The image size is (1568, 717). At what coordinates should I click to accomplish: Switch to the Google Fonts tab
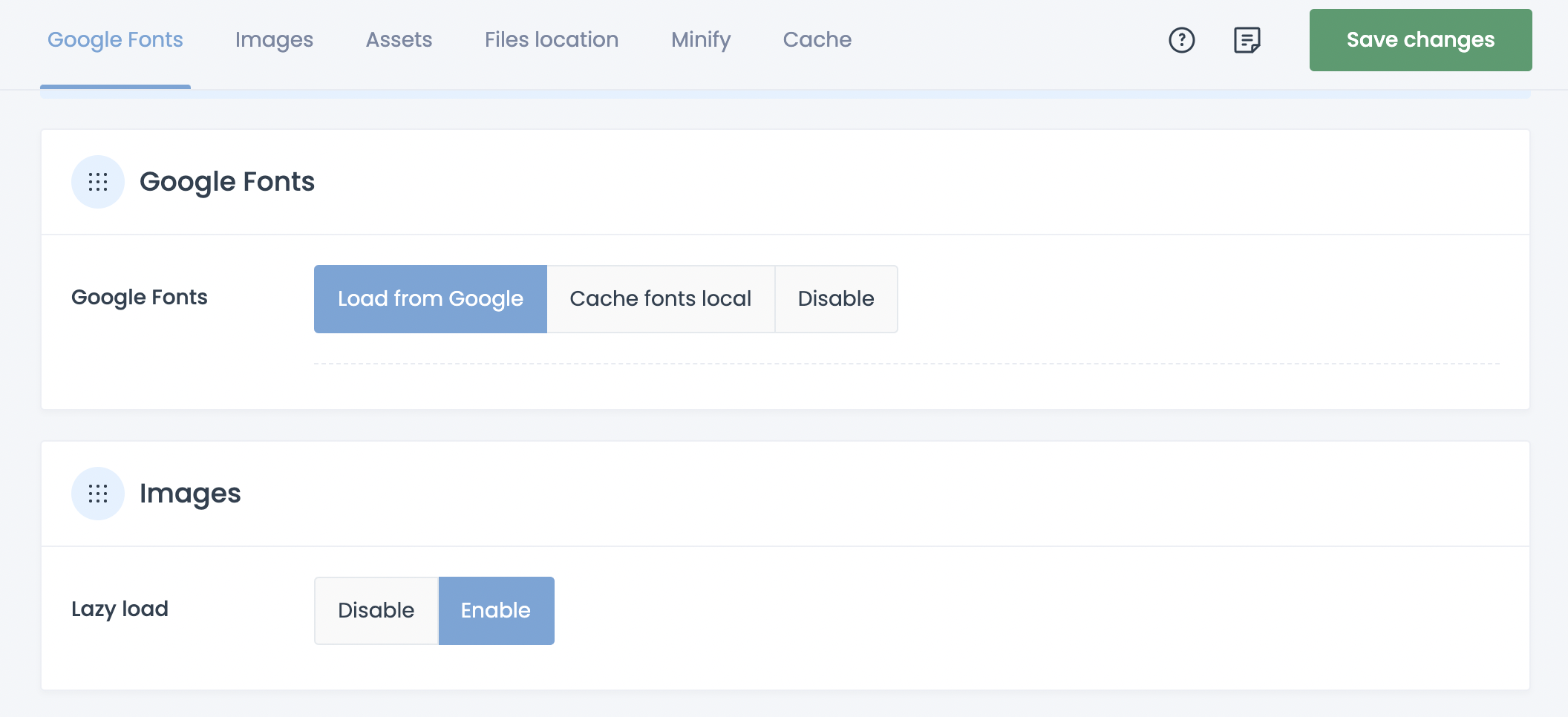click(115, 40)
